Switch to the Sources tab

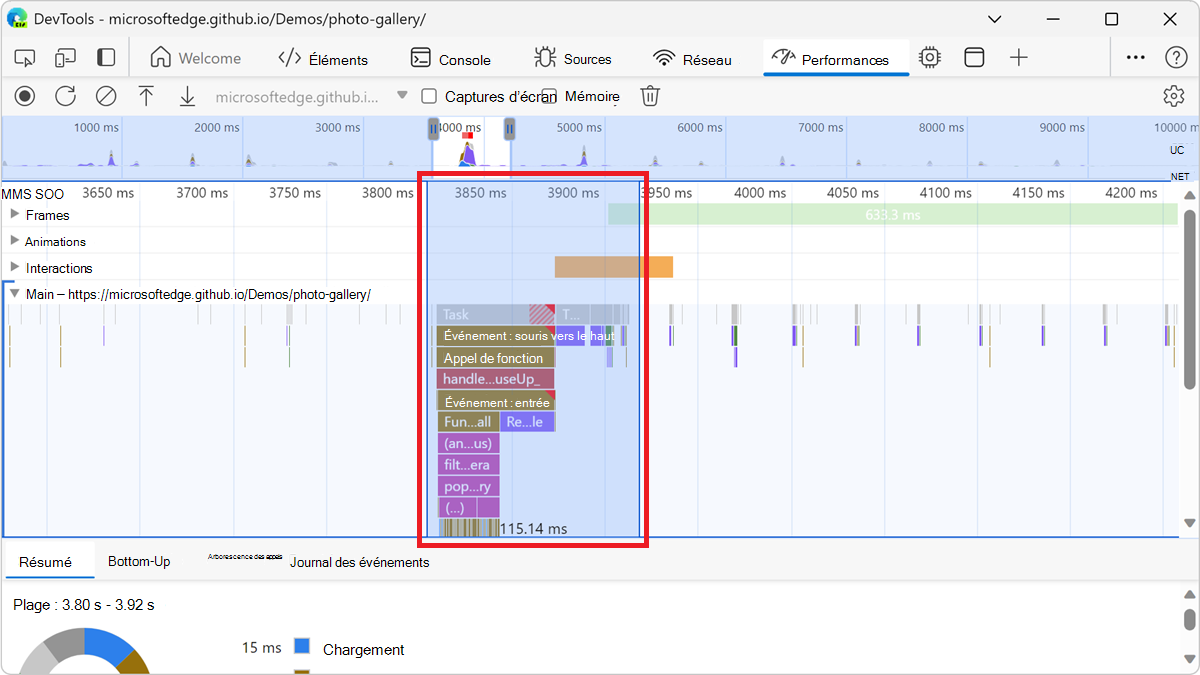pyautogui.click(x=573, y=59)
